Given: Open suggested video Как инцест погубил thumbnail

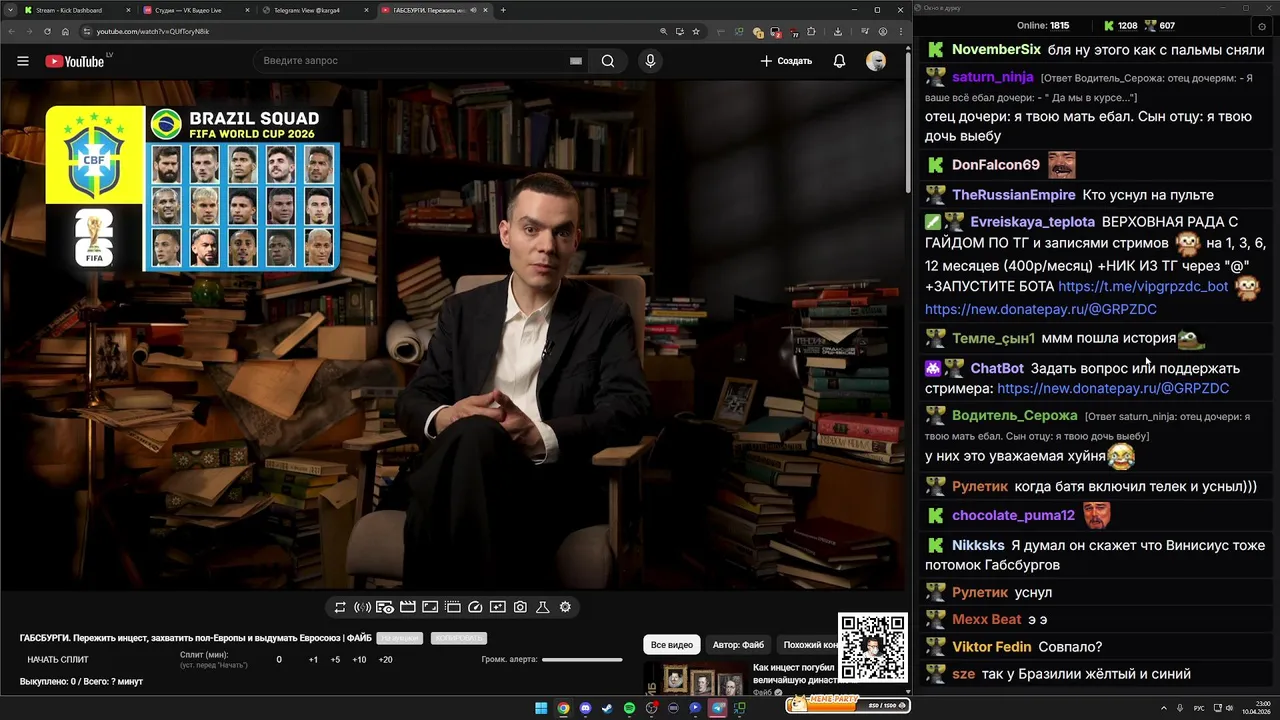Looking at the screenshot, I should coord(697,680).
